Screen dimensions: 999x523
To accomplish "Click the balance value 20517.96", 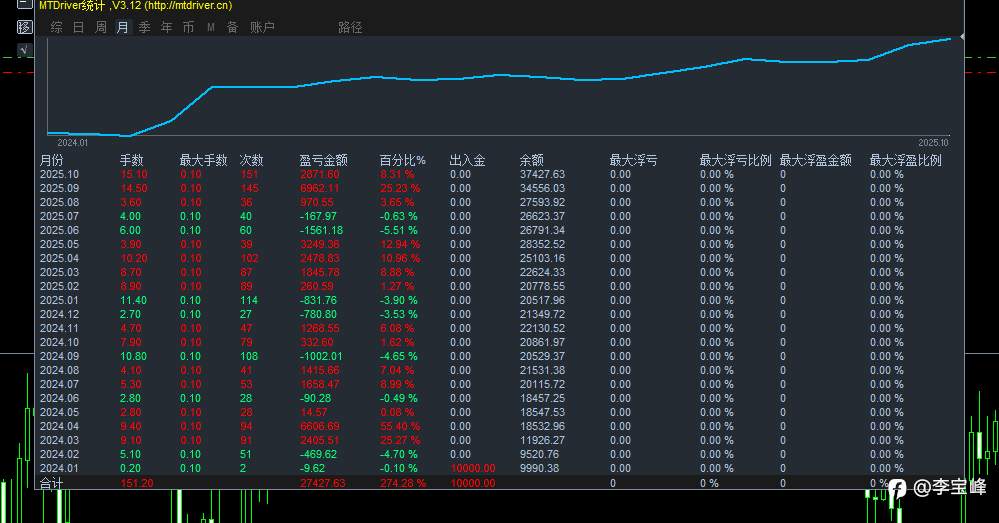I will point(542,300).
